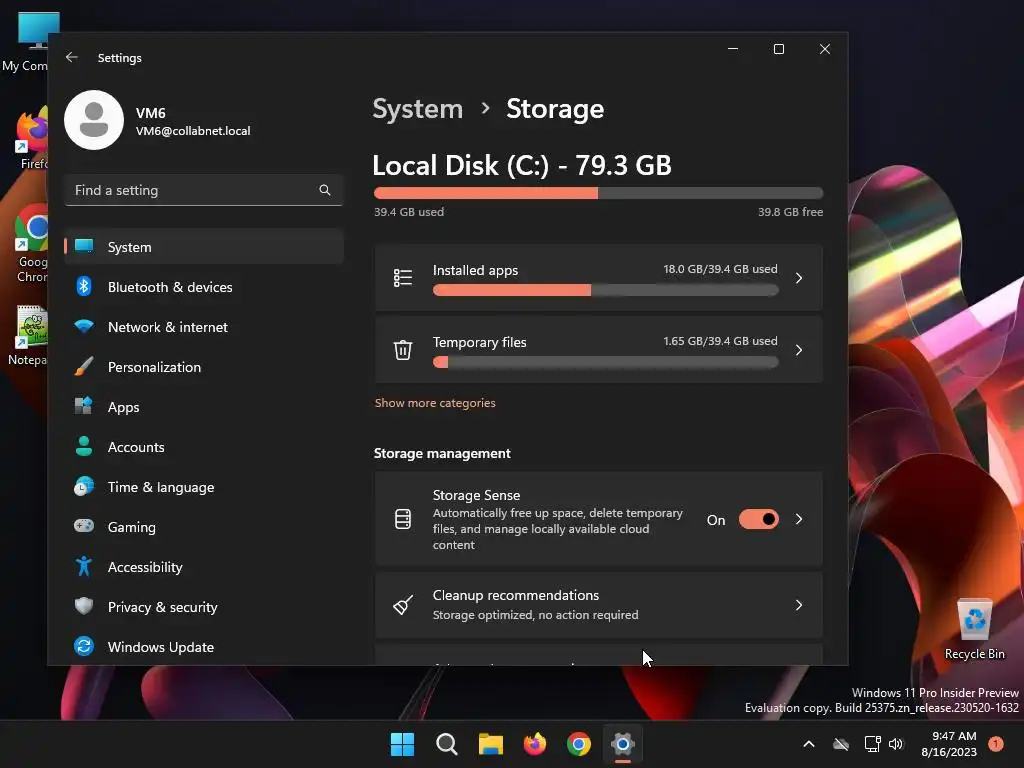Click the Installed apps usage bar
The image size is (1024, 768).
pyautogui.click(x=605, y=291)
